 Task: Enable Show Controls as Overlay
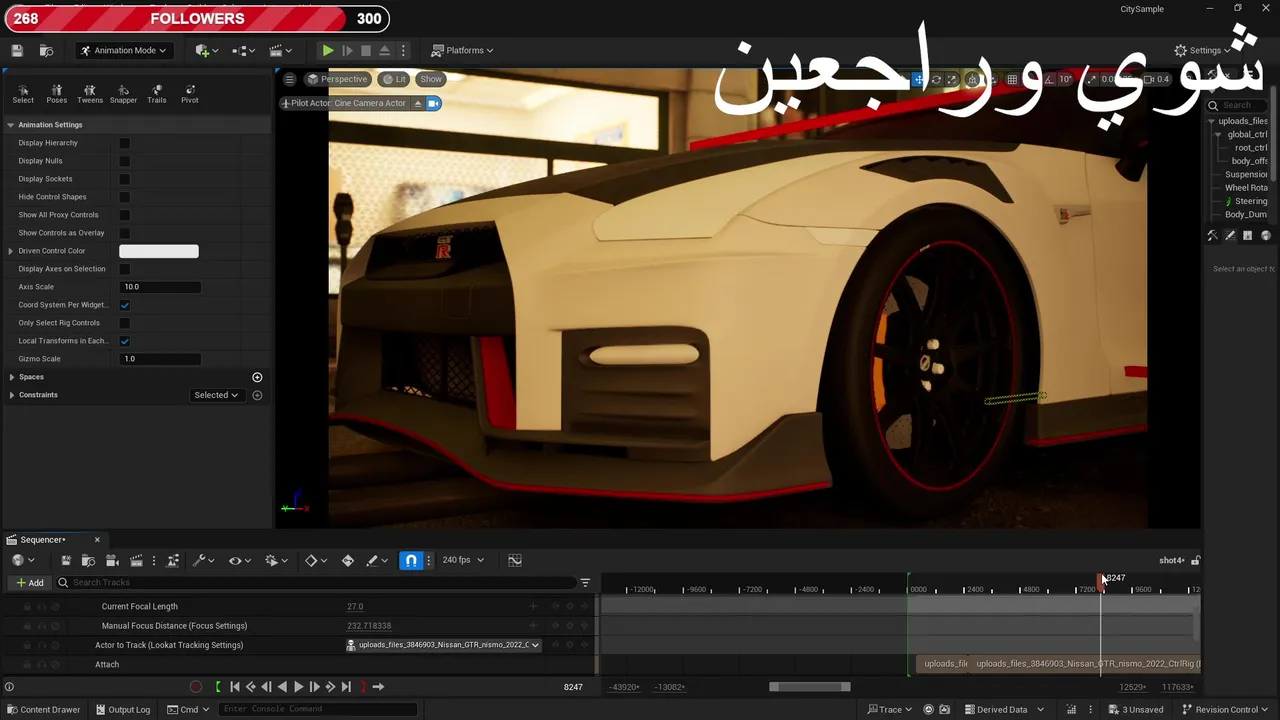[124, 233]
